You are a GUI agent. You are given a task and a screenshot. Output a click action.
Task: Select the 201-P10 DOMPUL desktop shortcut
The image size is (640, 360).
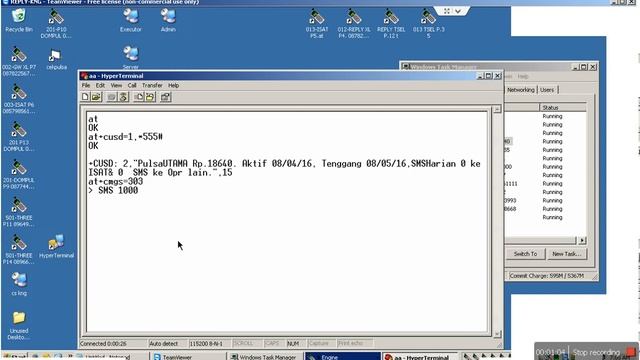[56, 23]
